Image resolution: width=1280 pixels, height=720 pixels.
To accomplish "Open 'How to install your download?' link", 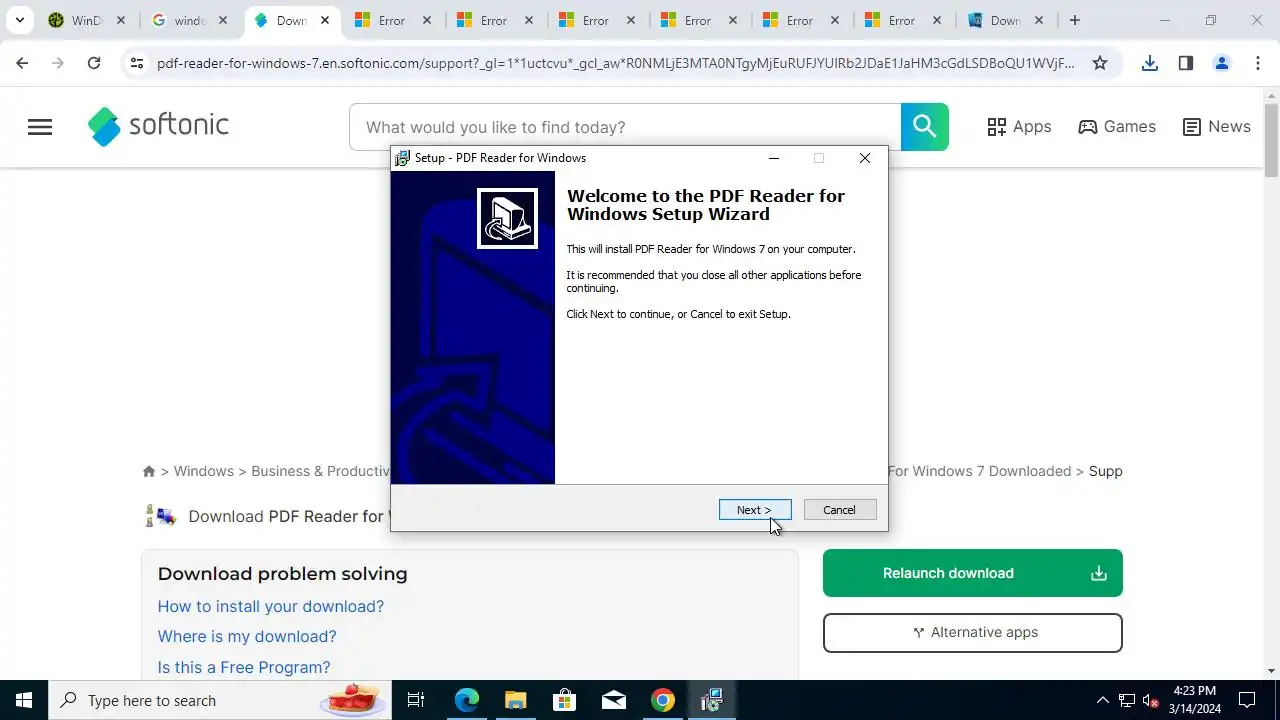I will click(x=271, y=607).
